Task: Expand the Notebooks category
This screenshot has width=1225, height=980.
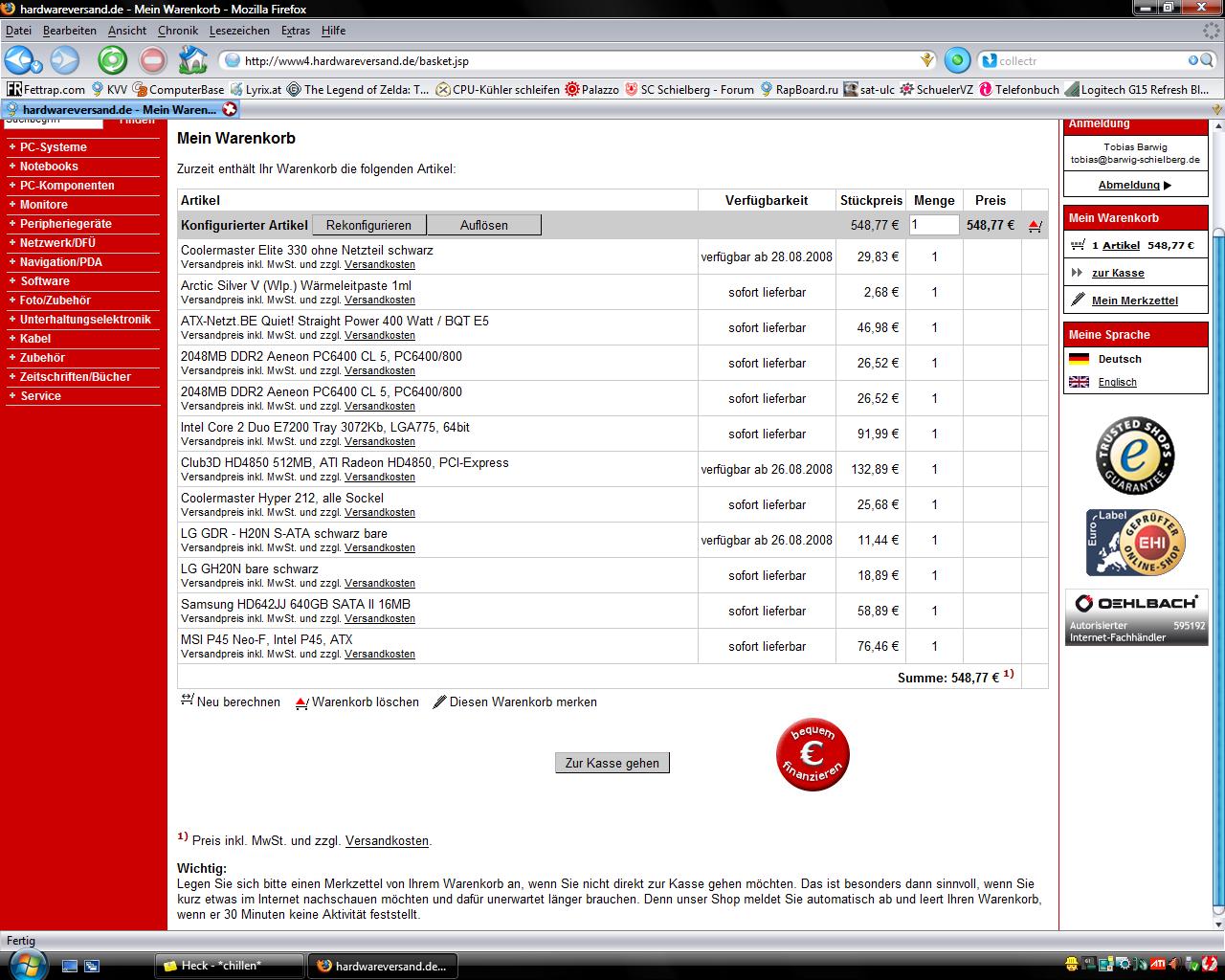Action: coord(49,167)
